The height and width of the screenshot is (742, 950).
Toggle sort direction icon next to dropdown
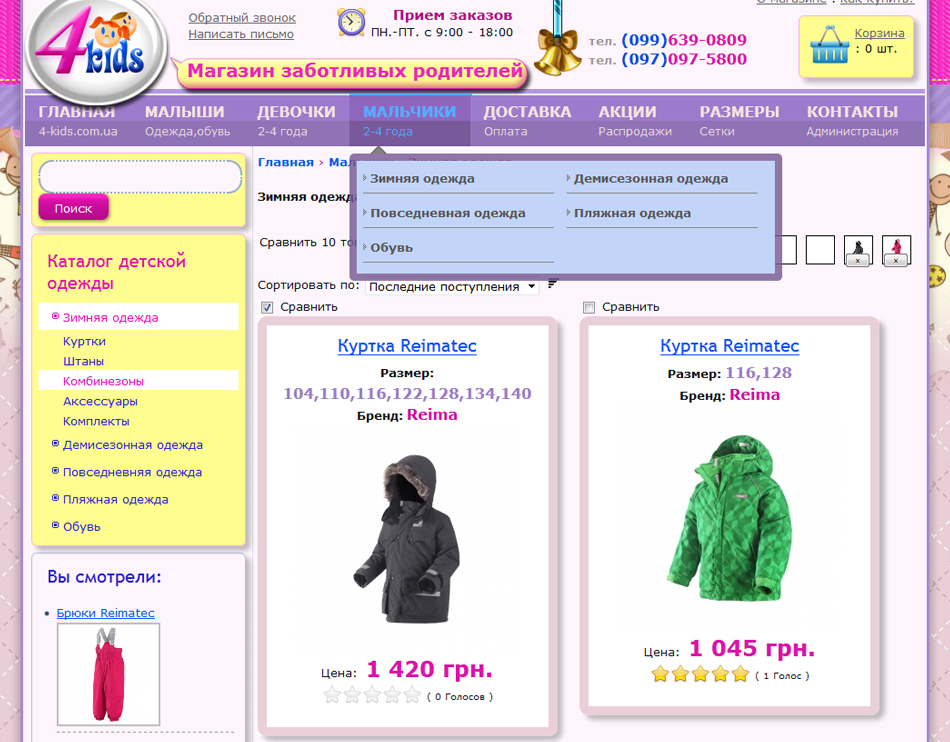[553, 286]
